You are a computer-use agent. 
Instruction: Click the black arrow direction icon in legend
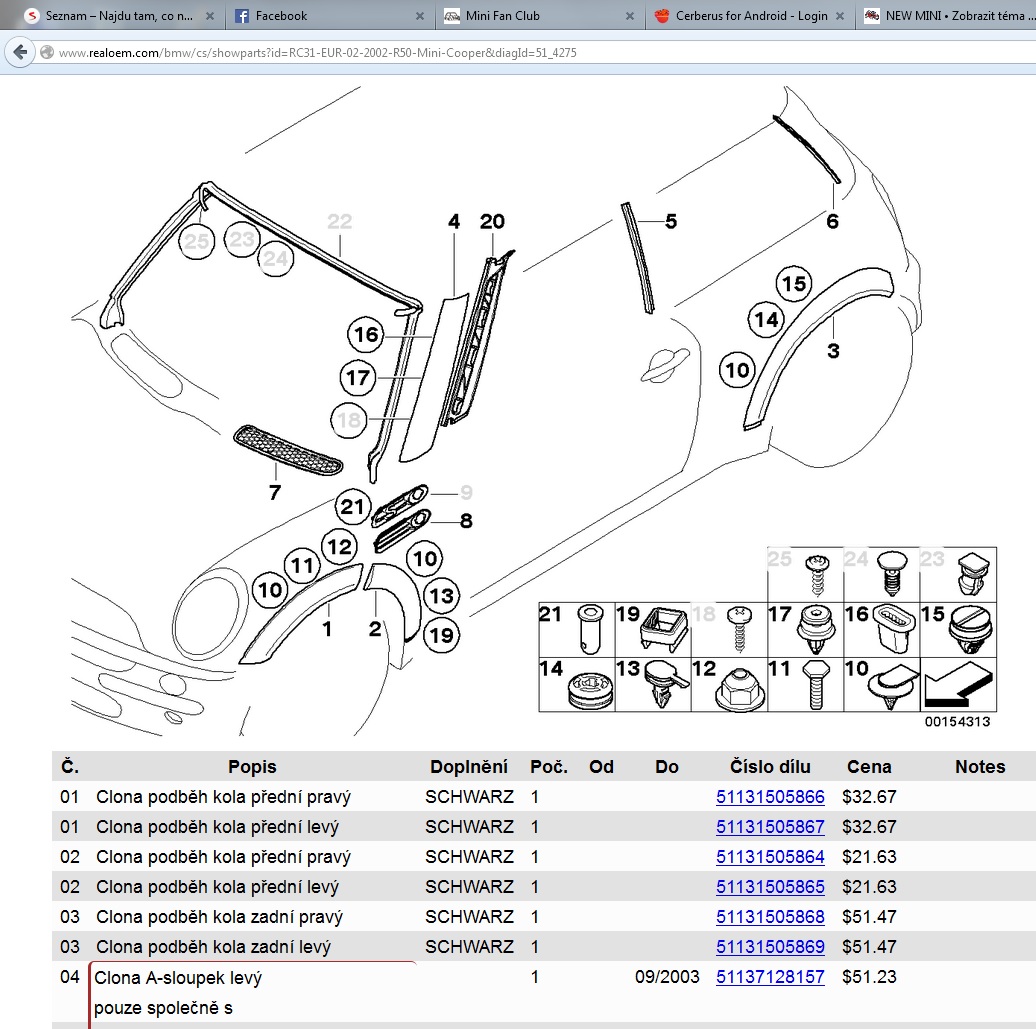pyautogui.click(x=958, y=685)
